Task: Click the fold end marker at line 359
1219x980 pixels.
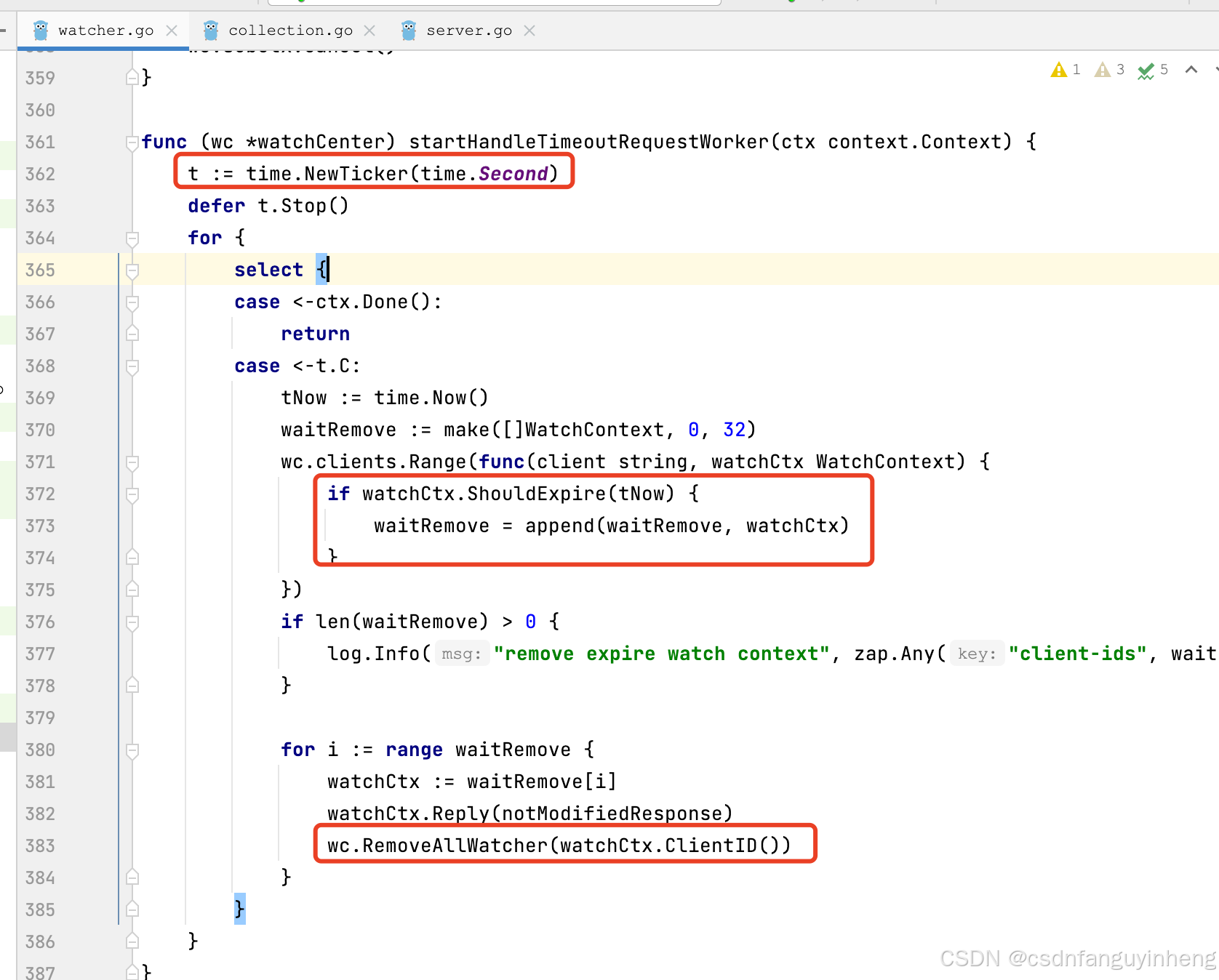Action: pyautogui.click(x=132, y=77)
